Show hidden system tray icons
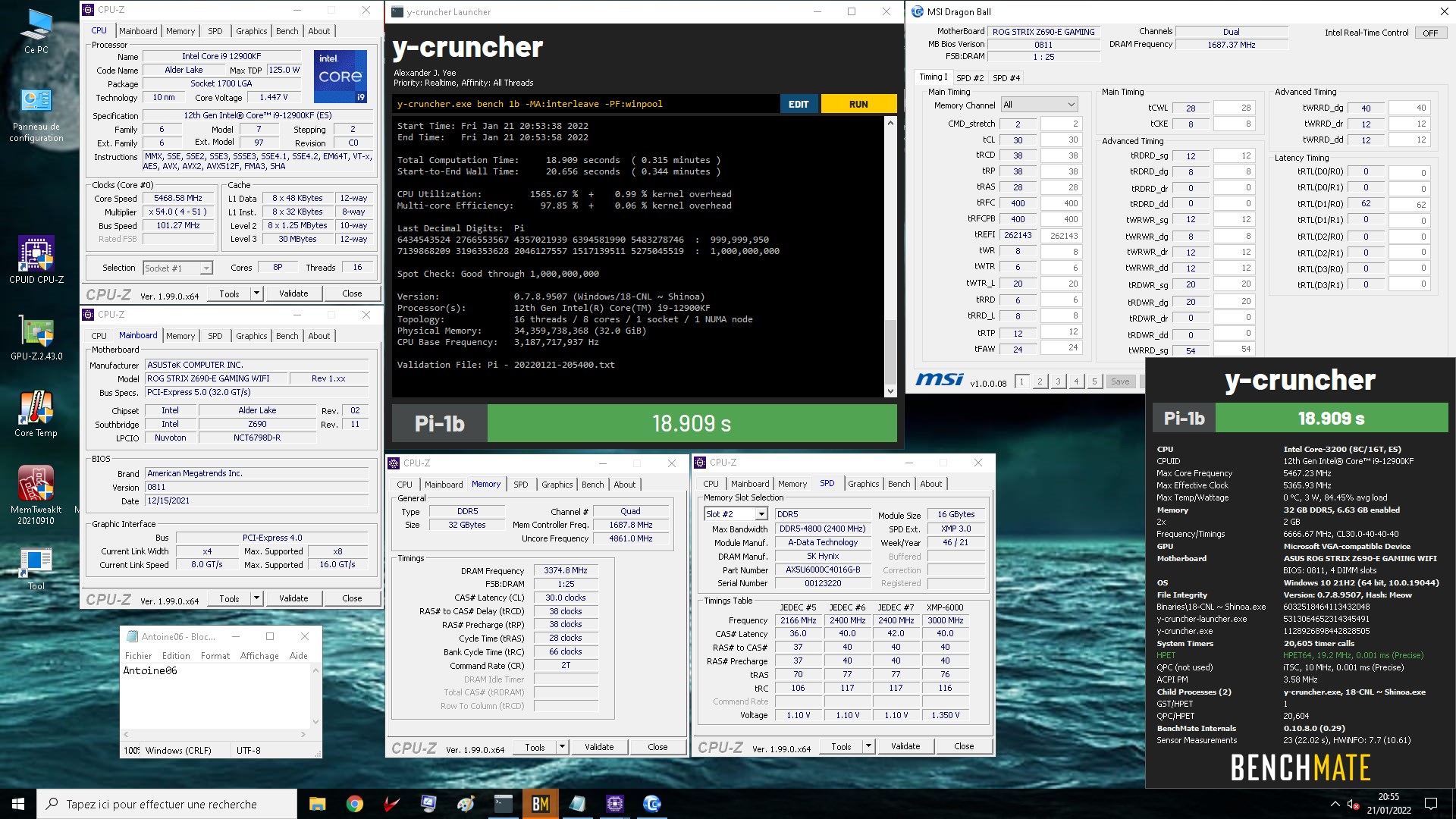The image size is (1456, 819). click(1335, 804)
